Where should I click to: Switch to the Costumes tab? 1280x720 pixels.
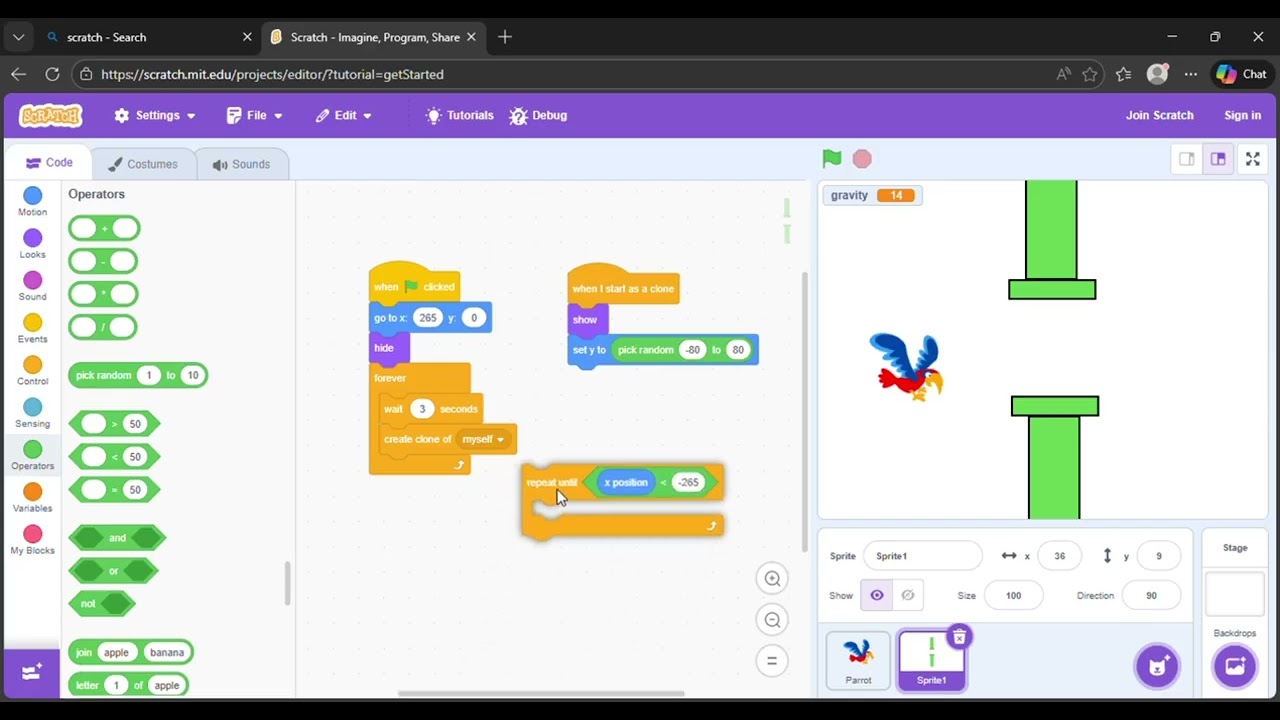click(x=142, y=164)
